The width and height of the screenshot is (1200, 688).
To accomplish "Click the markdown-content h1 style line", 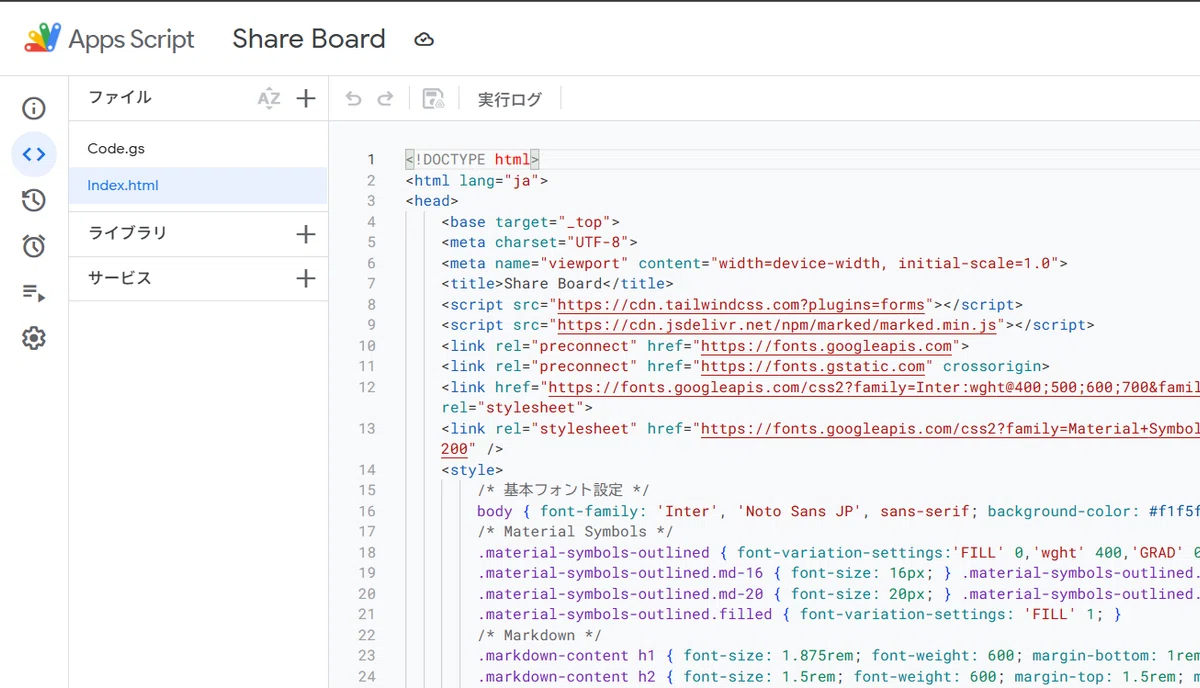I will click(x=838, y=656).
